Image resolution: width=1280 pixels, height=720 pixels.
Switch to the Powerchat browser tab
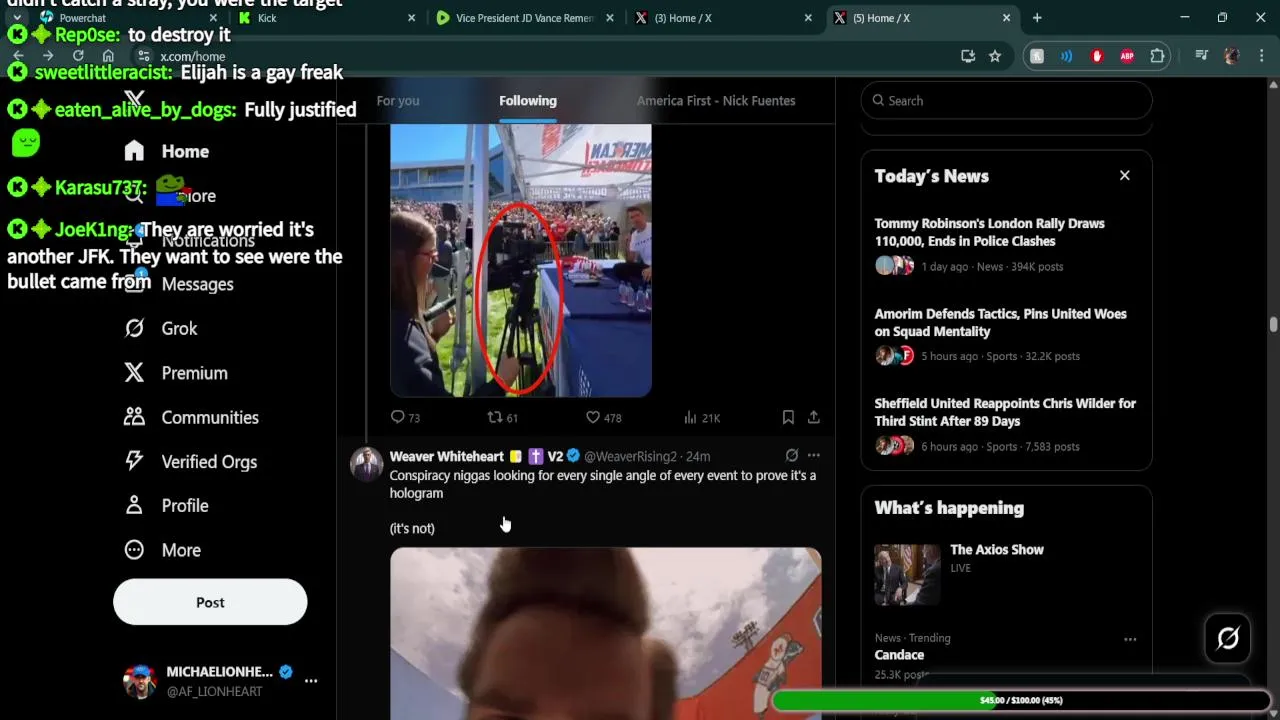pyautogui.click(x=127, y=18)
